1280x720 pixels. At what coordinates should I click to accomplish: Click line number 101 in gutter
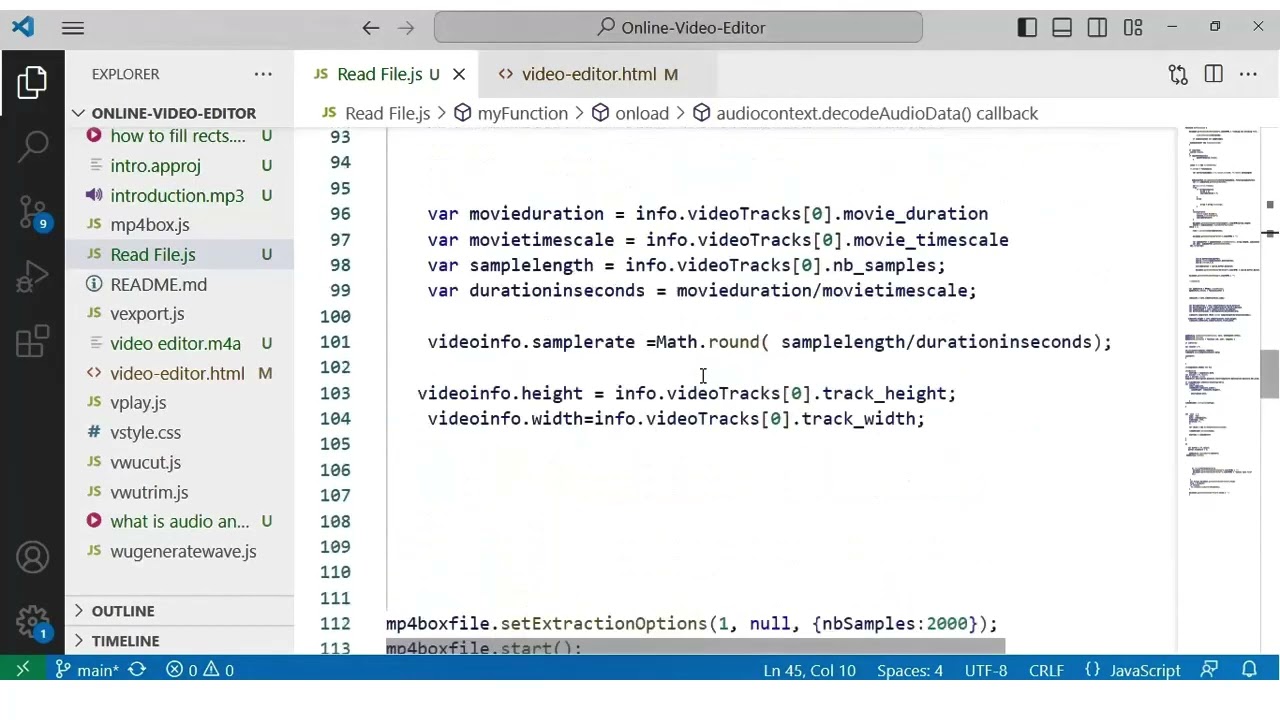(335, 342)
